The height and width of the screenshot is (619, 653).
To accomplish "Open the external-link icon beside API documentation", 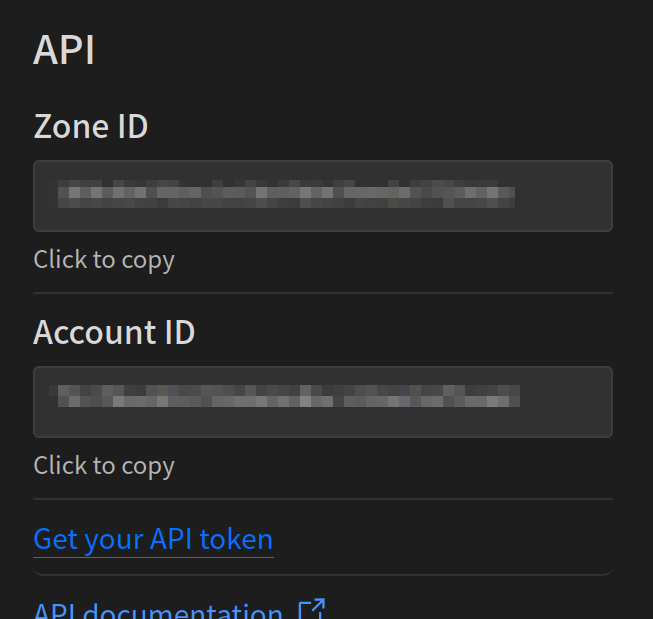I will [312, 609].
